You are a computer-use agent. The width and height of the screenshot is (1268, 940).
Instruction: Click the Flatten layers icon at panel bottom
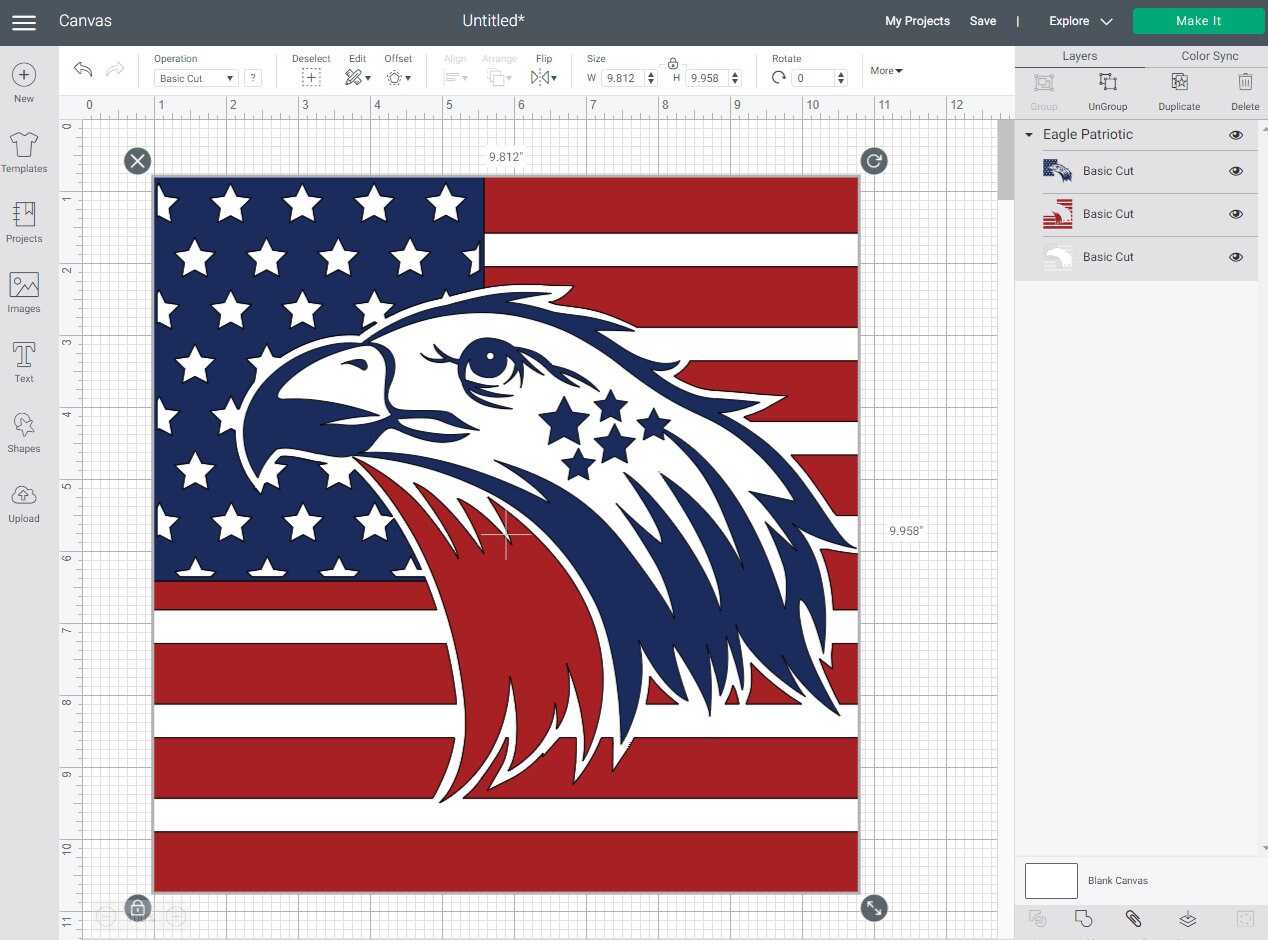coord(1186,918)
